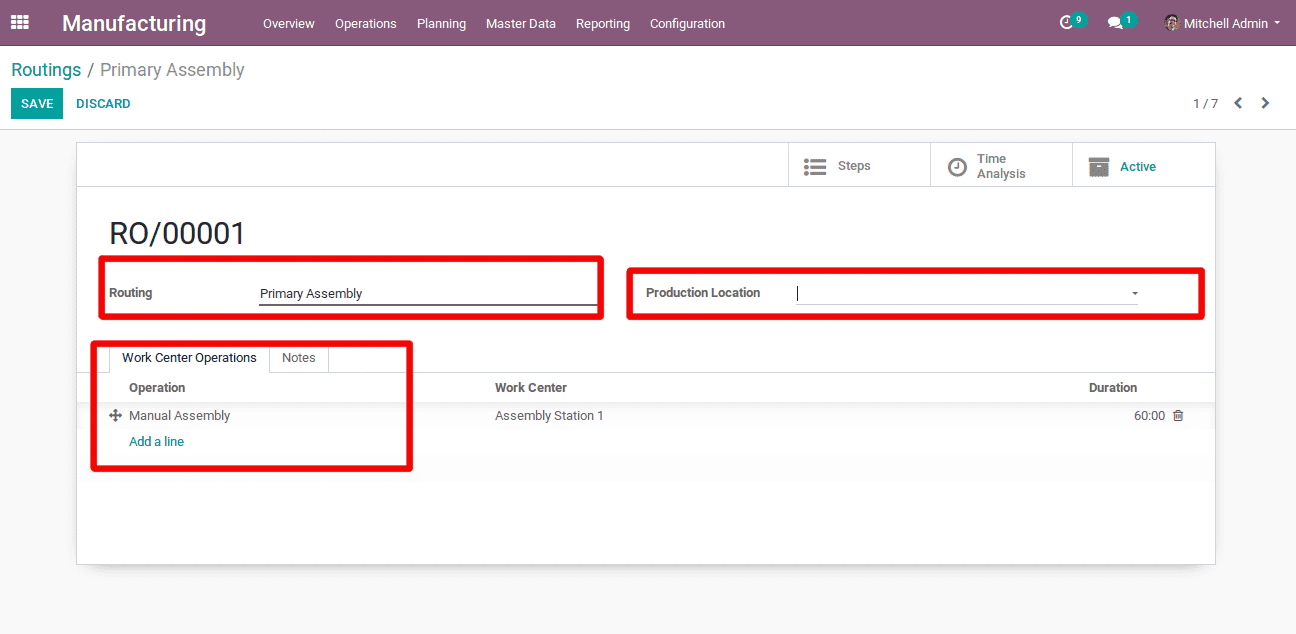Click Mitchell Admin avatar picture
This screenshot has height=634, width=1296.
[1172, 23]
